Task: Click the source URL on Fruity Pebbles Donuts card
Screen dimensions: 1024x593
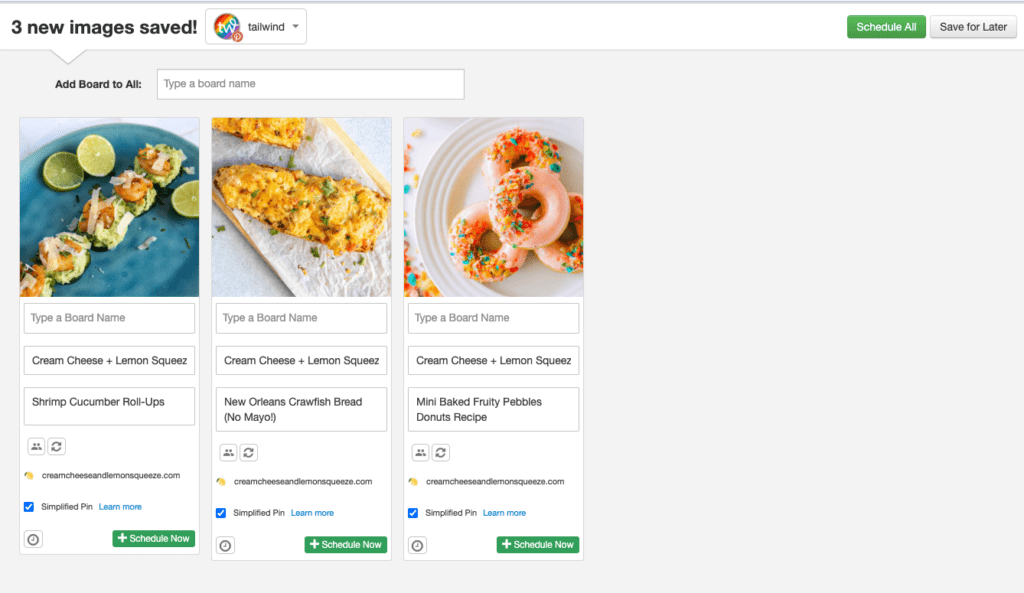Action: (x=495, y=481)
